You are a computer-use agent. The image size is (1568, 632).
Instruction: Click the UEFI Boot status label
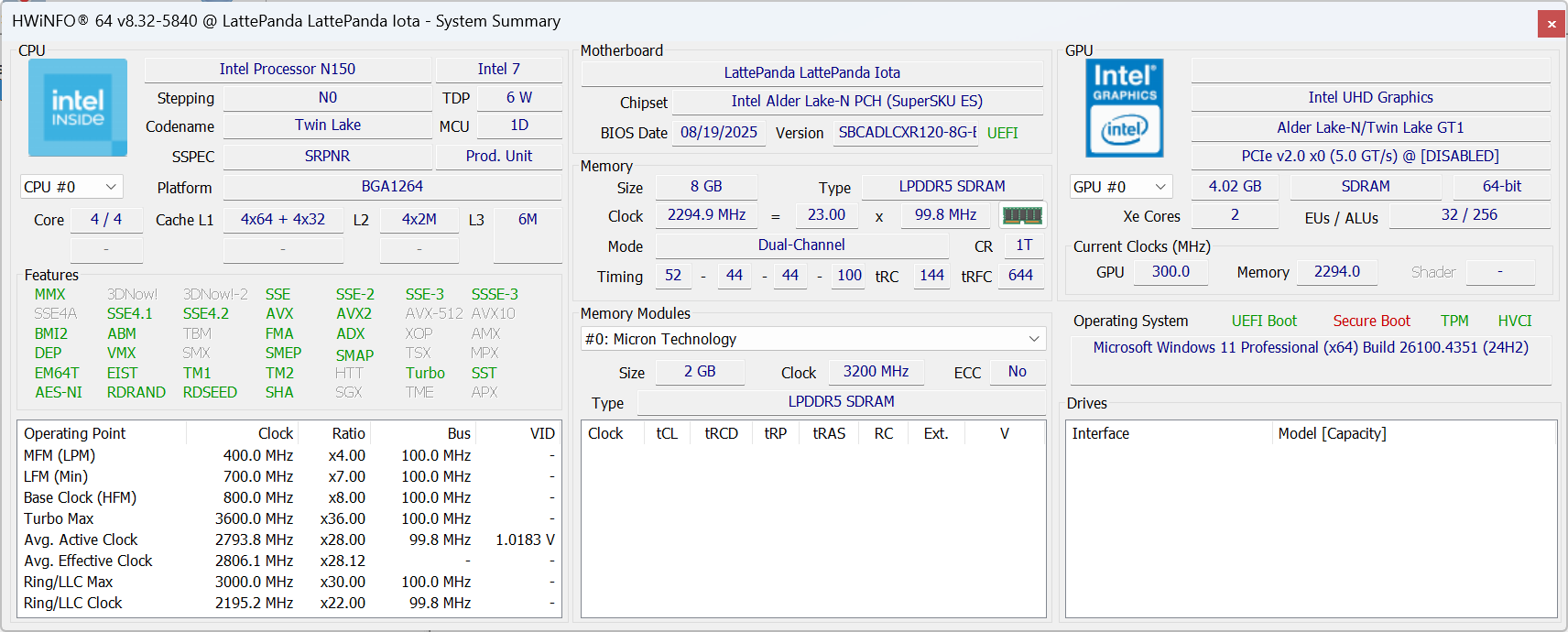(x=1264, y=321)
